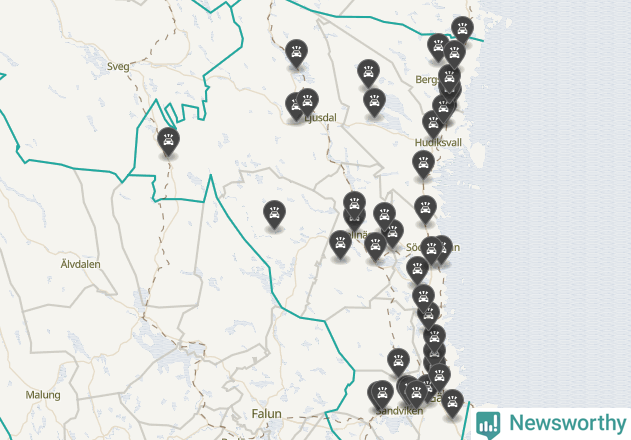The image size is (631, 440).
Task: Click the Sveg town label
Action: tap(118, 66)
